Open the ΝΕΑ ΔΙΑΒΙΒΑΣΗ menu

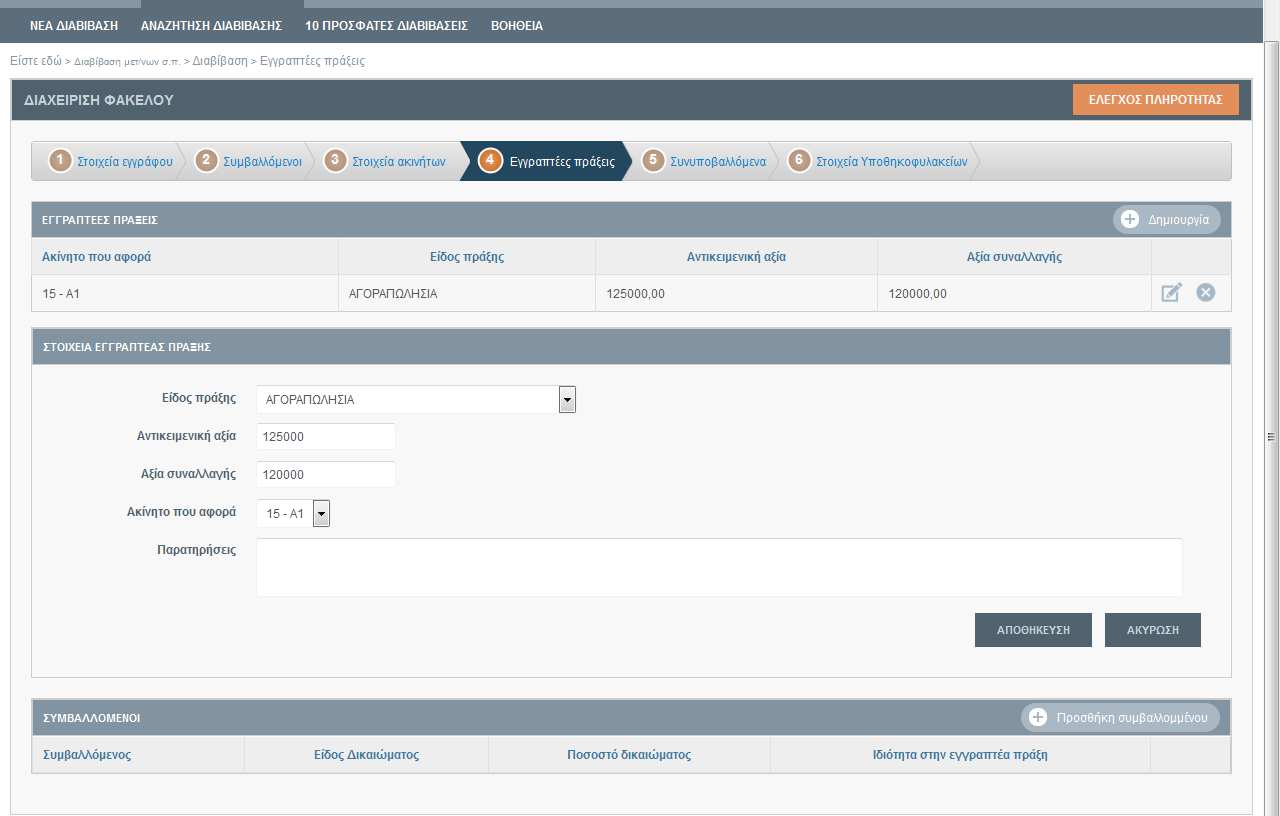point(74,26)
